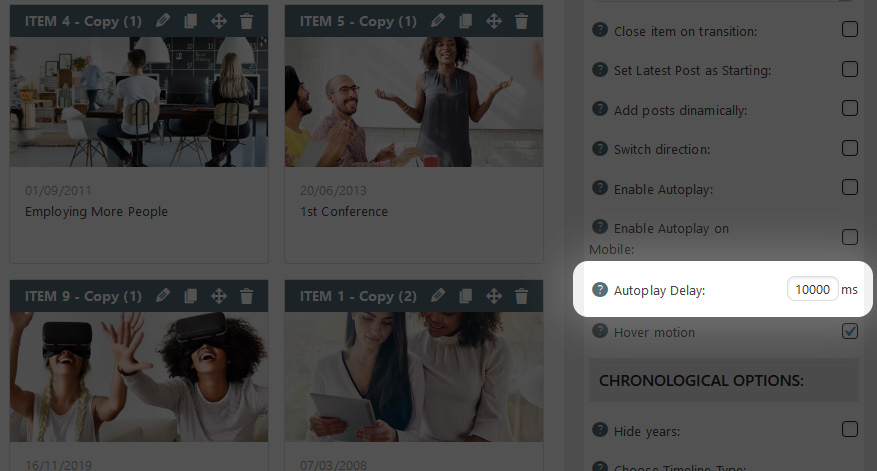Open tablet women image on ITEM 1
Image resolution: width=877 pixels, height=471 pixels.
click(x=414, y=376)
